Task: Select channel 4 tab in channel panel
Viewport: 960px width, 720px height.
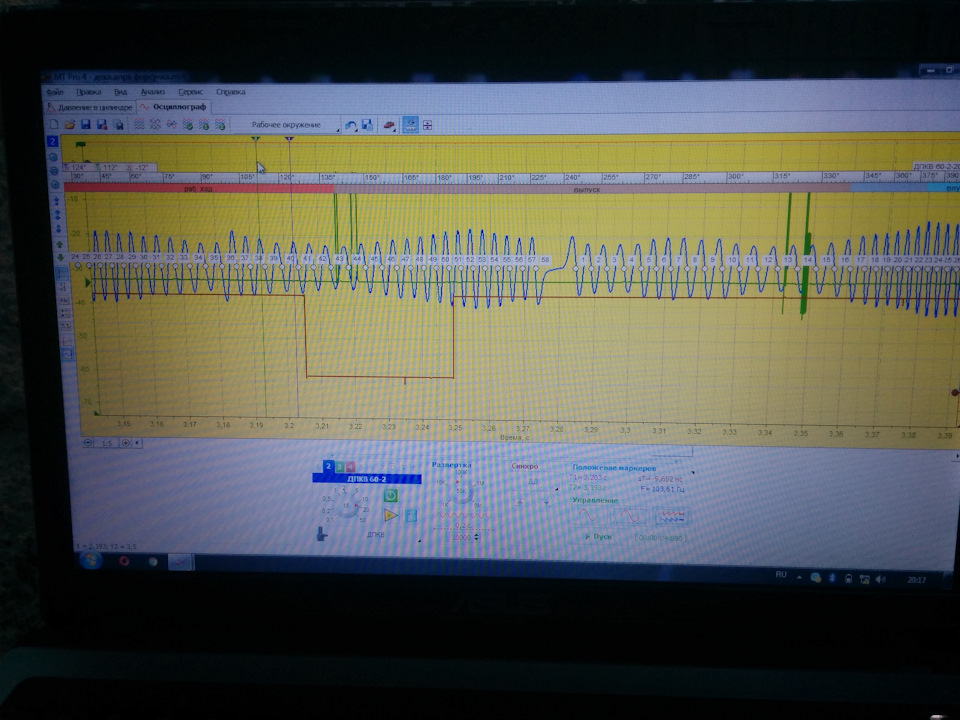Action: [350, 467]
